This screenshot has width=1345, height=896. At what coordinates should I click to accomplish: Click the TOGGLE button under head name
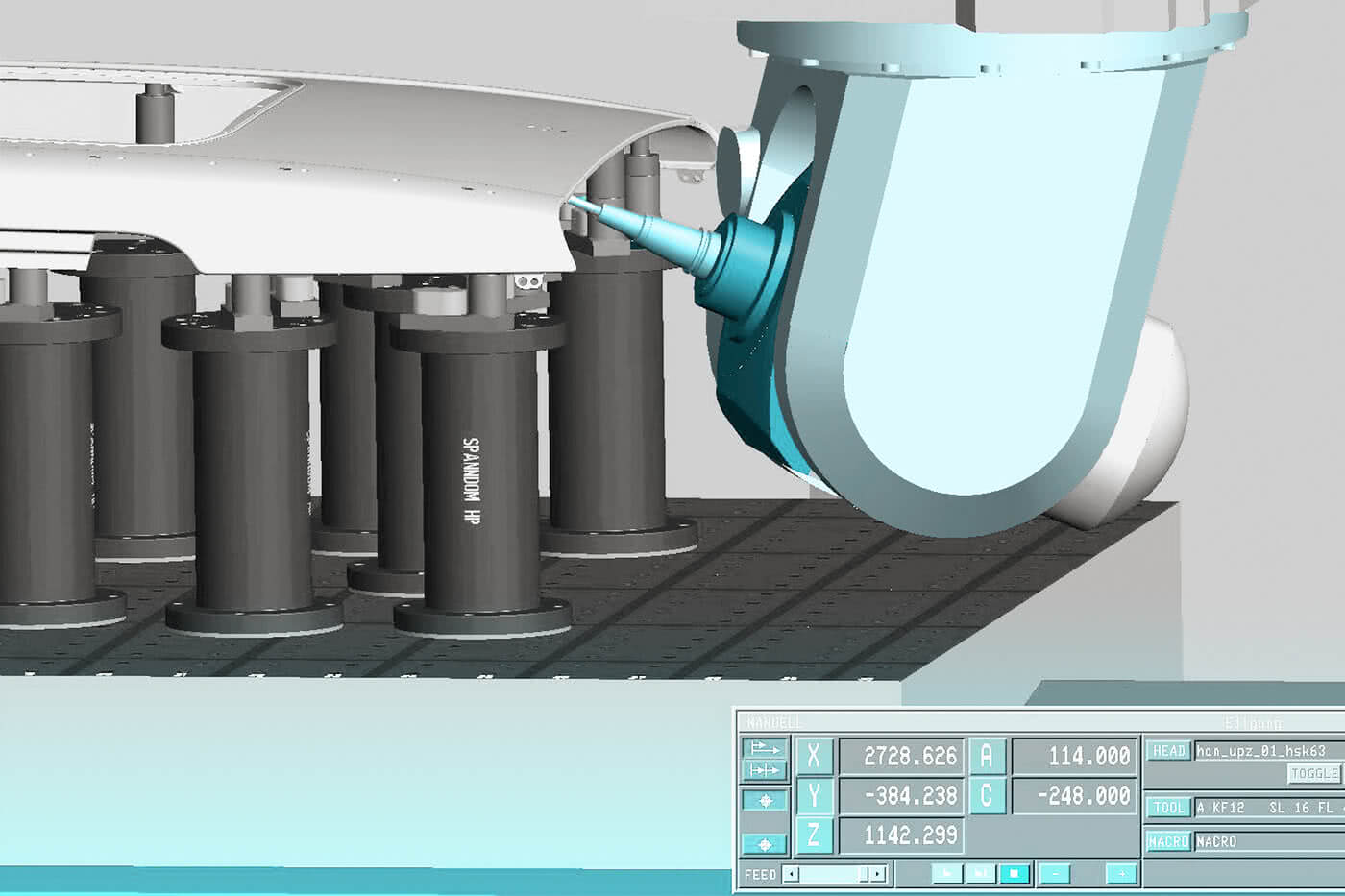point(1313,774)
